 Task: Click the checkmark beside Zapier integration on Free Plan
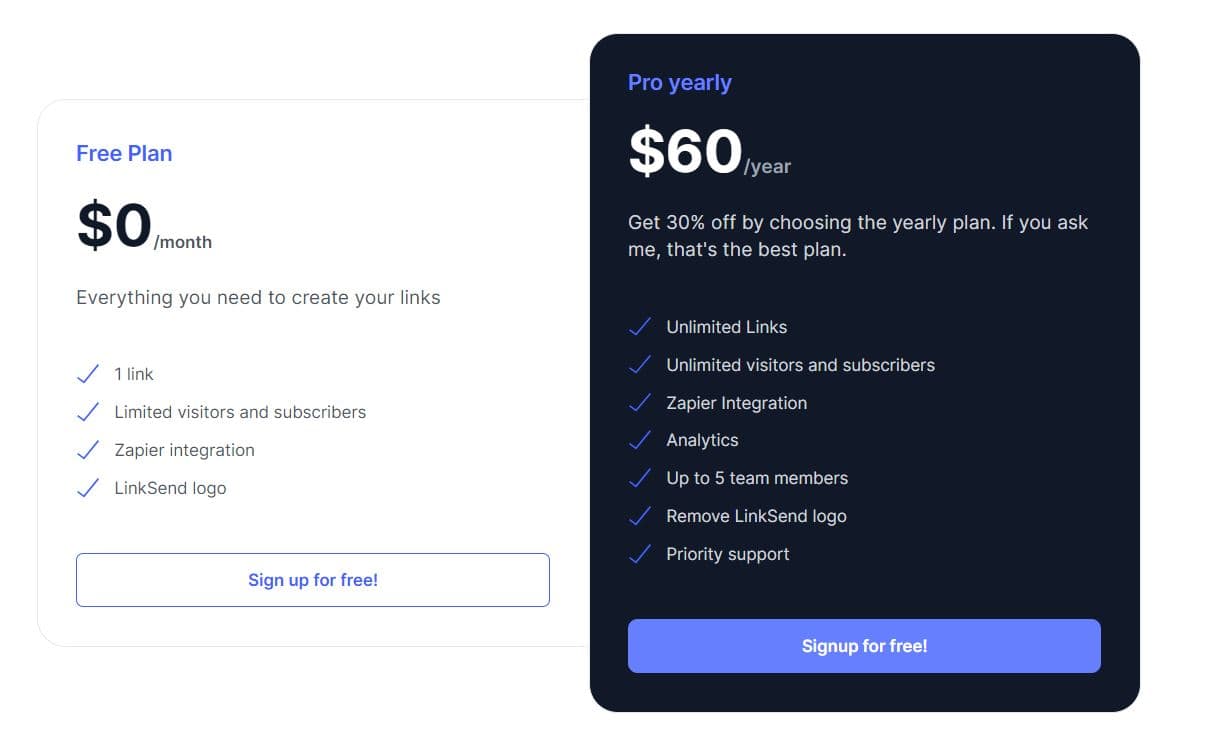[88, 449]
